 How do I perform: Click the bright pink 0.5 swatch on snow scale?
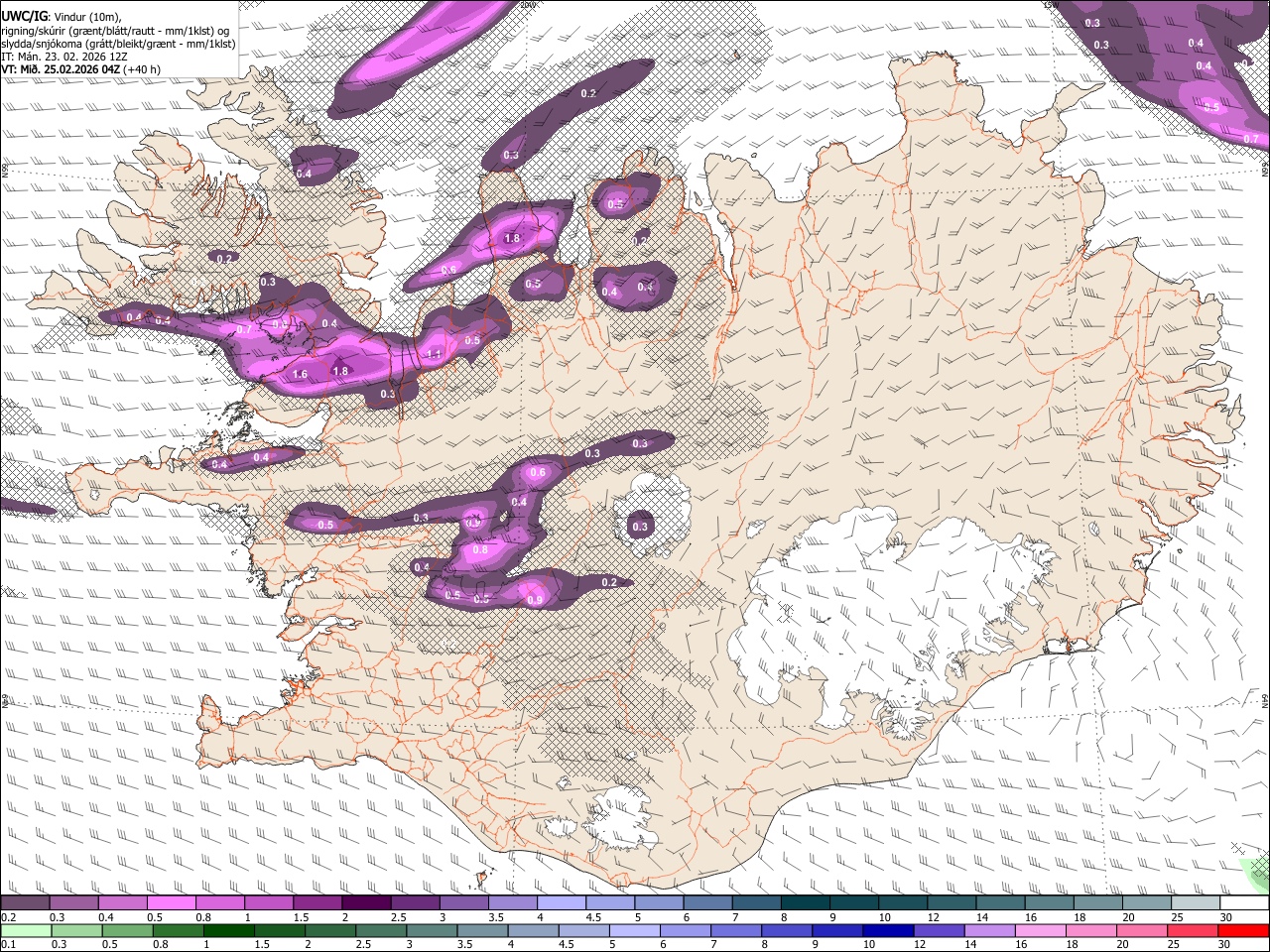coord(171,903)
